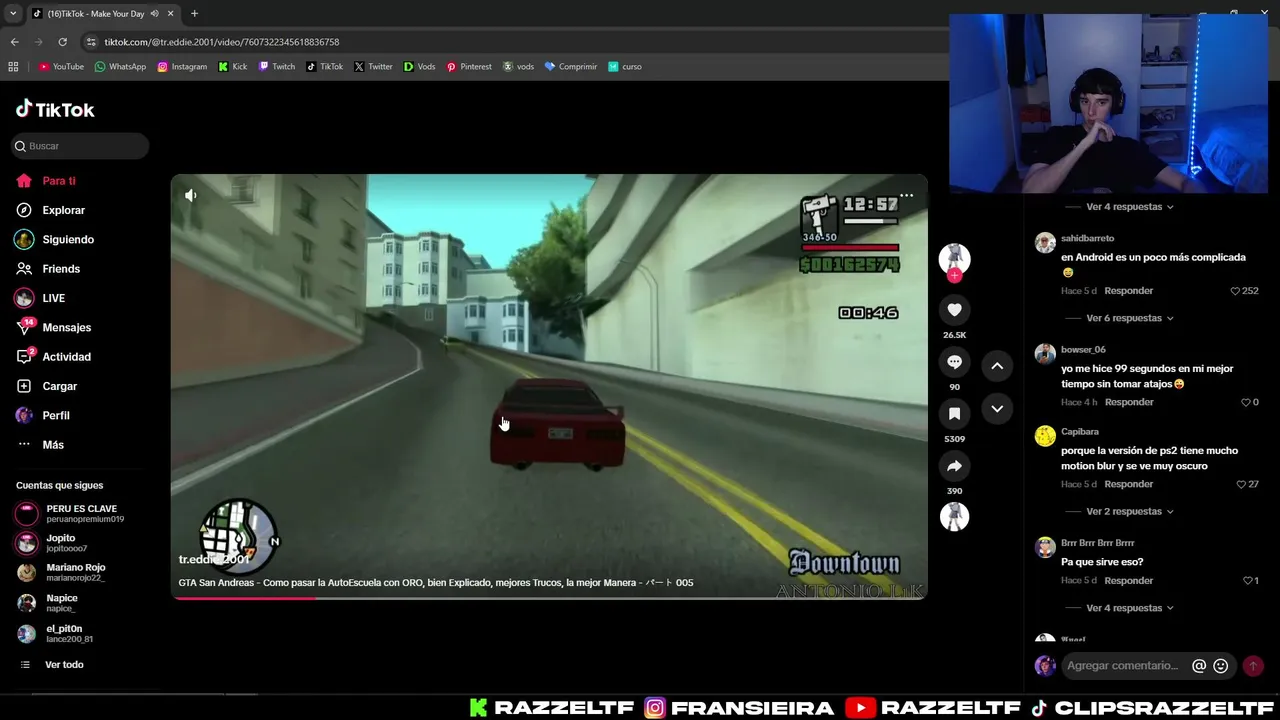Click the Agregar comentario input field
Image resolution: width=1280 pixels, height=720 pixels.
(1124, 666)
